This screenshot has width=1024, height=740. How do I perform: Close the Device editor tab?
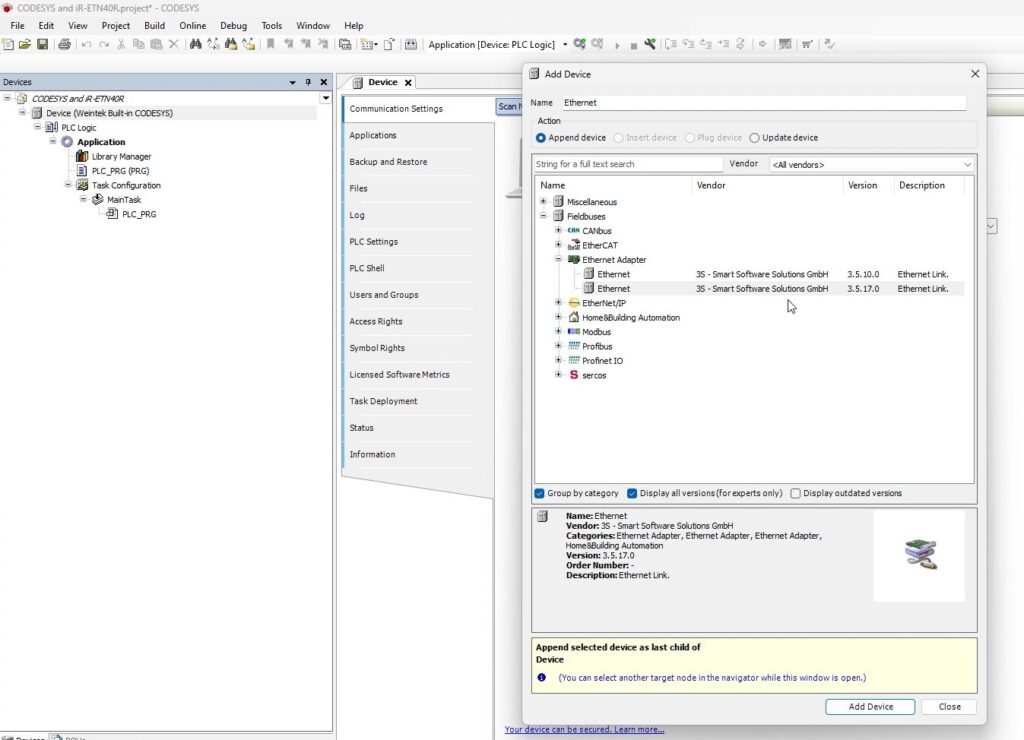pyautogui.click(x=408, y=83)
